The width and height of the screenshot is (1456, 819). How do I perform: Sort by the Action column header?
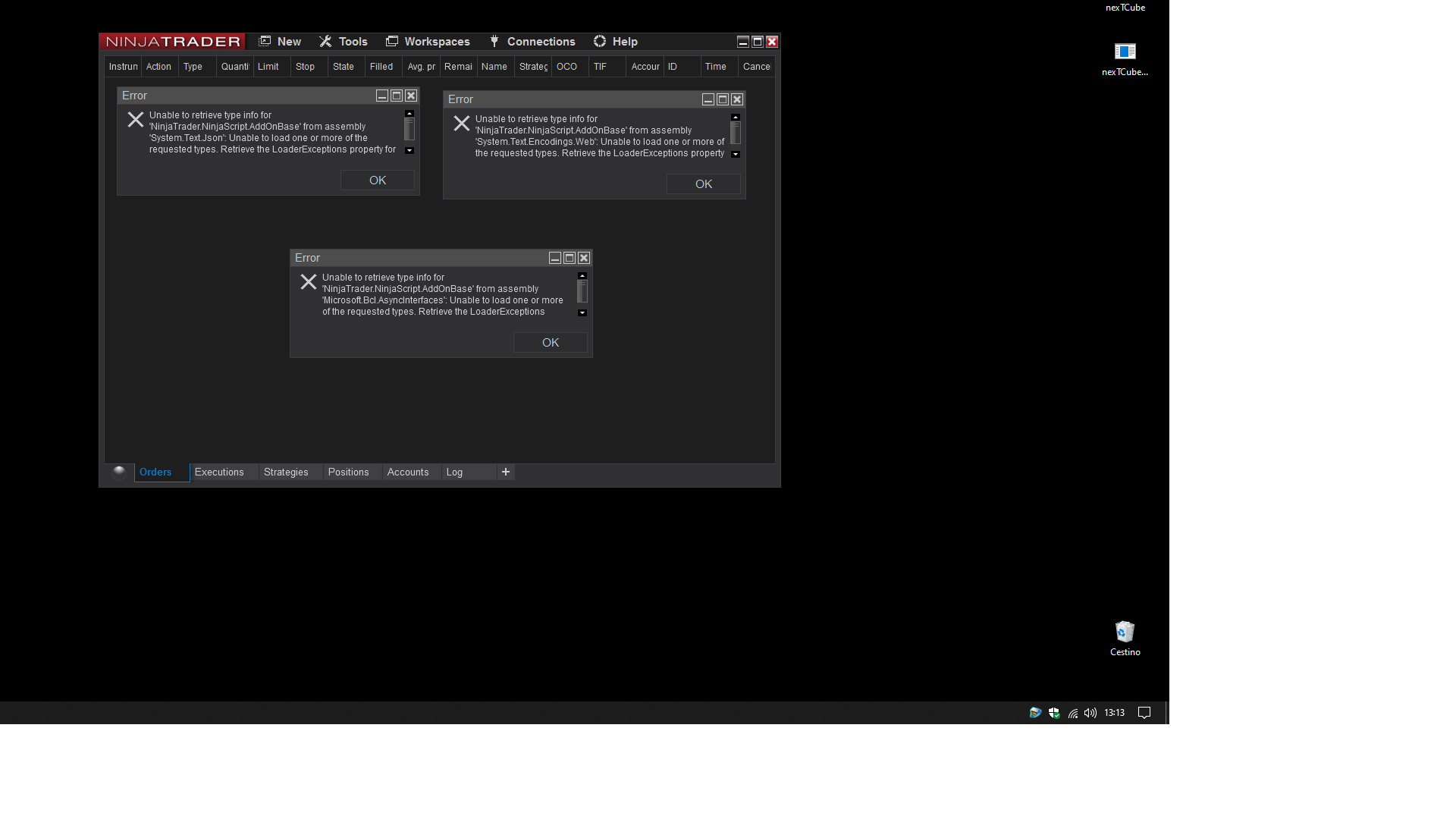click(x=159, y=67)
